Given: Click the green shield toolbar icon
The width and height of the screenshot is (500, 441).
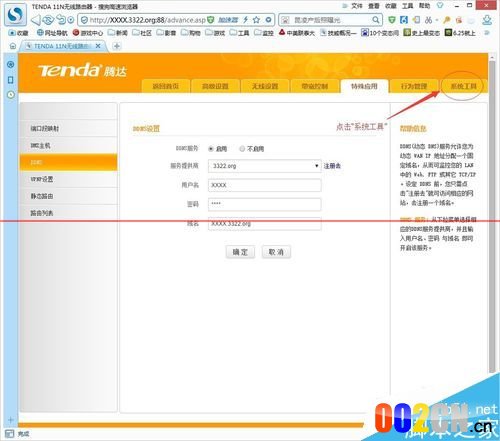Looking at the screenshot, I should coord(392,20).
